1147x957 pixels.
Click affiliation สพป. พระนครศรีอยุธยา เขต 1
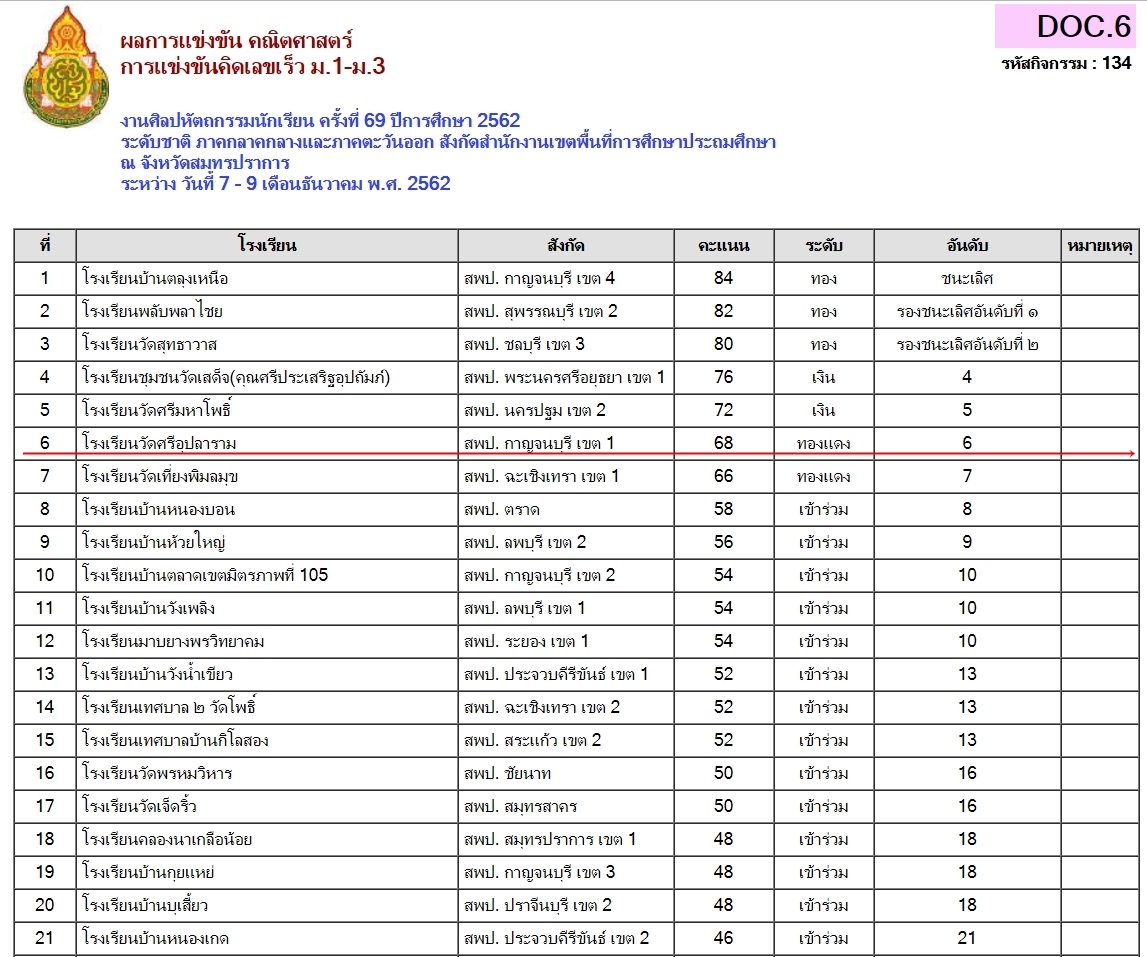point(564,378)
